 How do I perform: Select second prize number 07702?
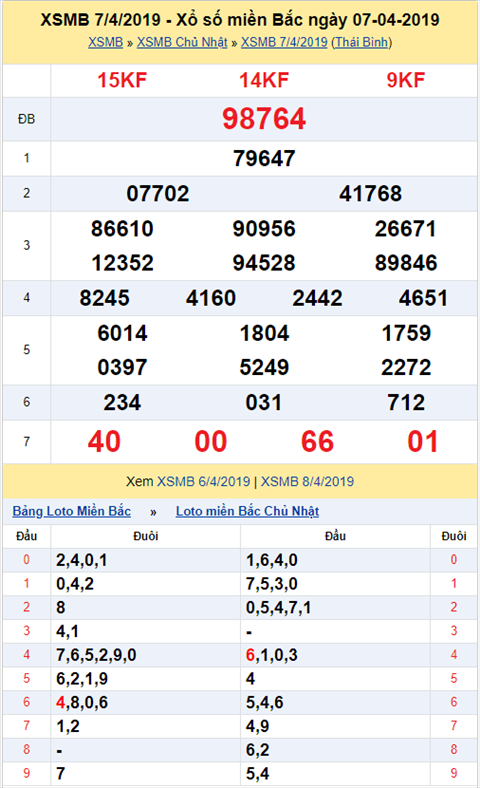point(158,193)
